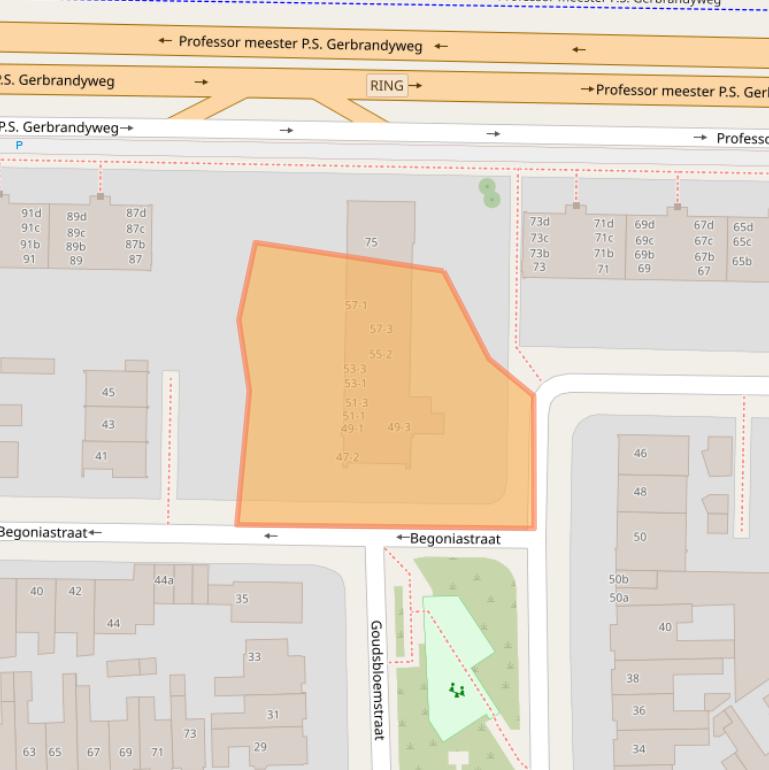This screenshot has height=770, width=769.
Task: Click the upper green tree marker near building 75
Action: (487, 186)
